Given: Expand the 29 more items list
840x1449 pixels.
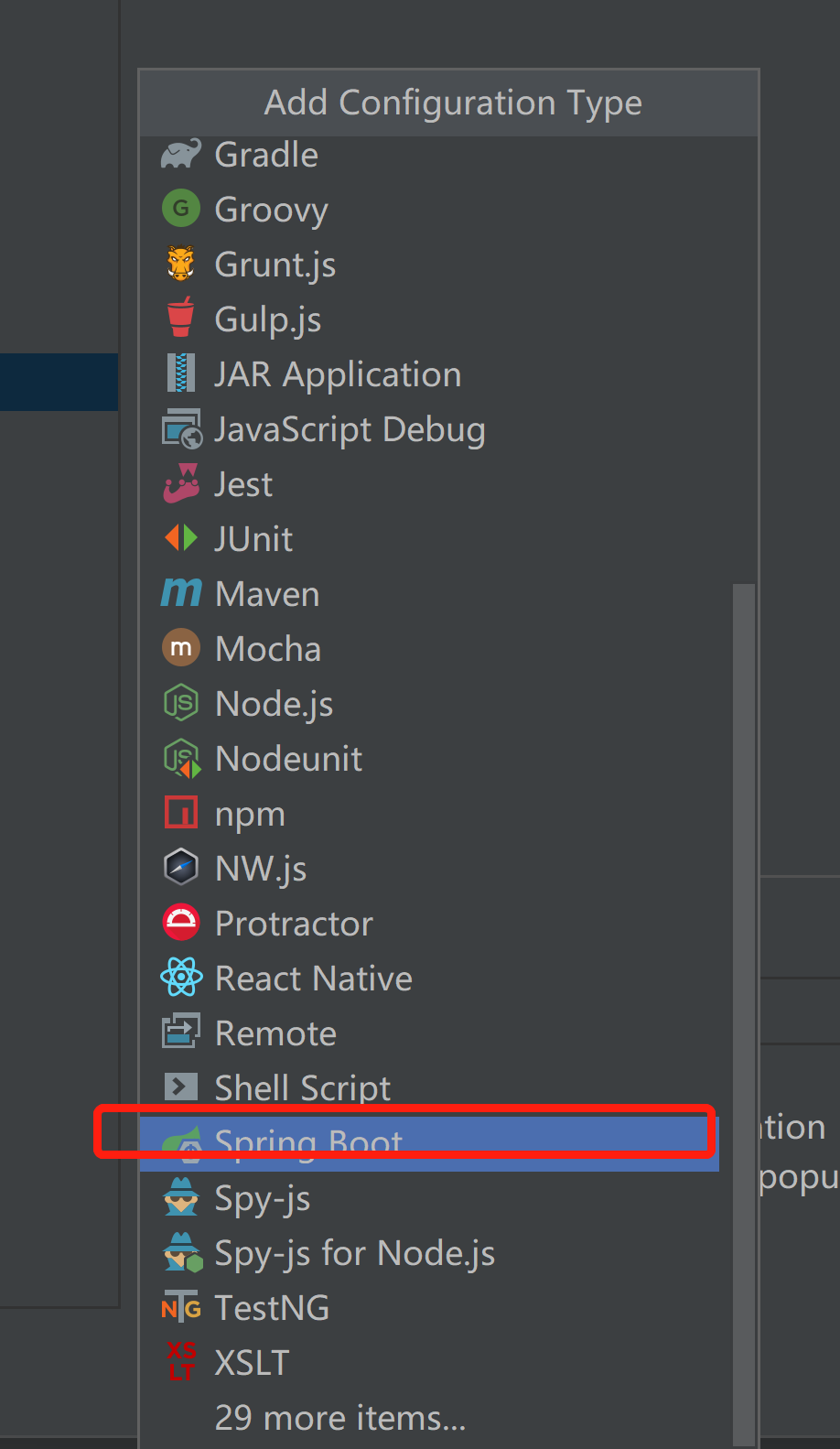Looking at the screenshot, I should [x=339, y=1417].
